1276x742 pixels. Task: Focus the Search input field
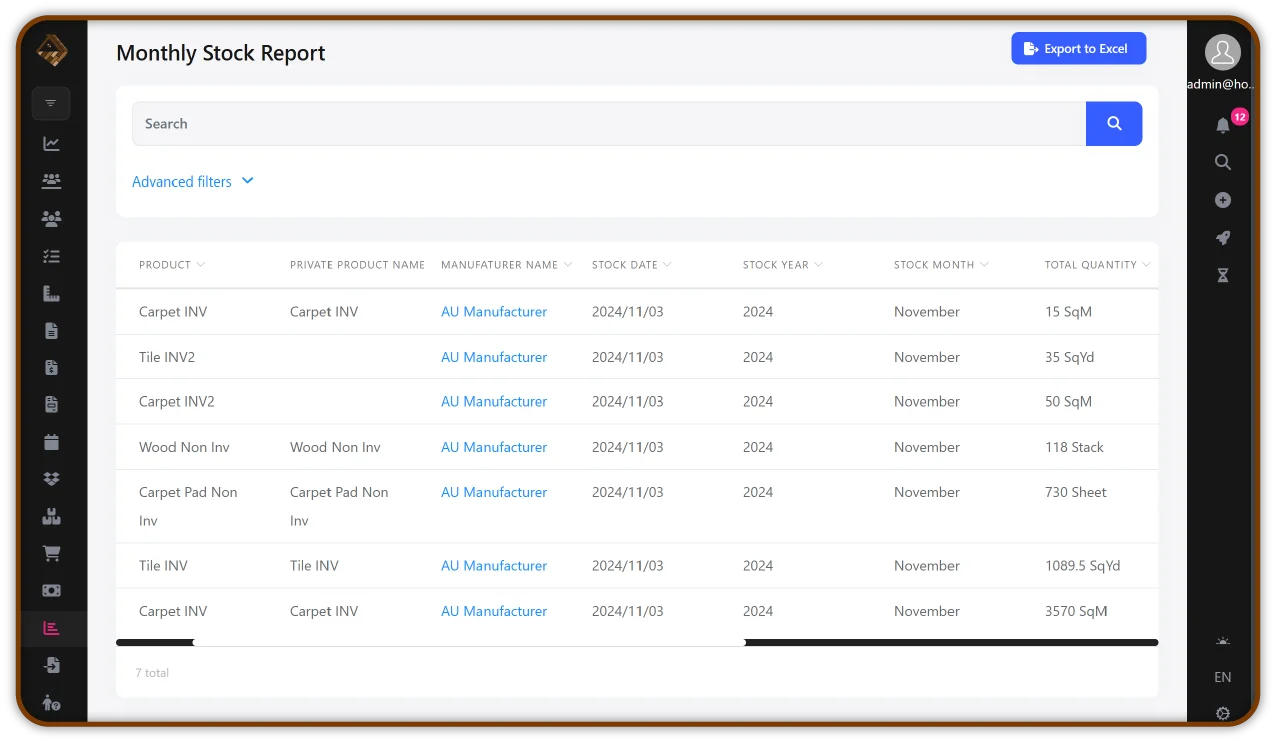coord(609,124)
